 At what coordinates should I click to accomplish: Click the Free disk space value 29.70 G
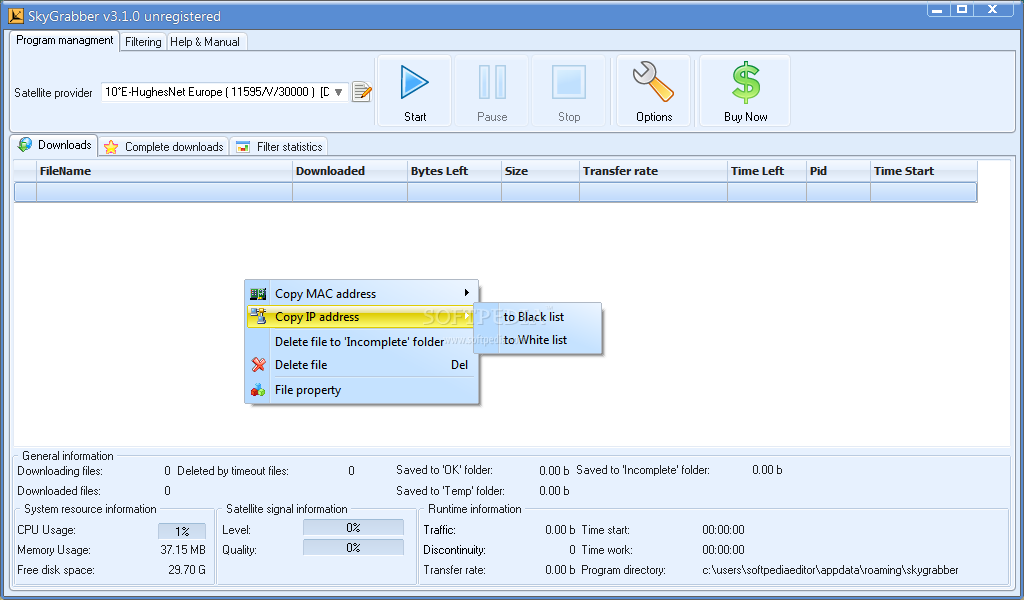187,570
